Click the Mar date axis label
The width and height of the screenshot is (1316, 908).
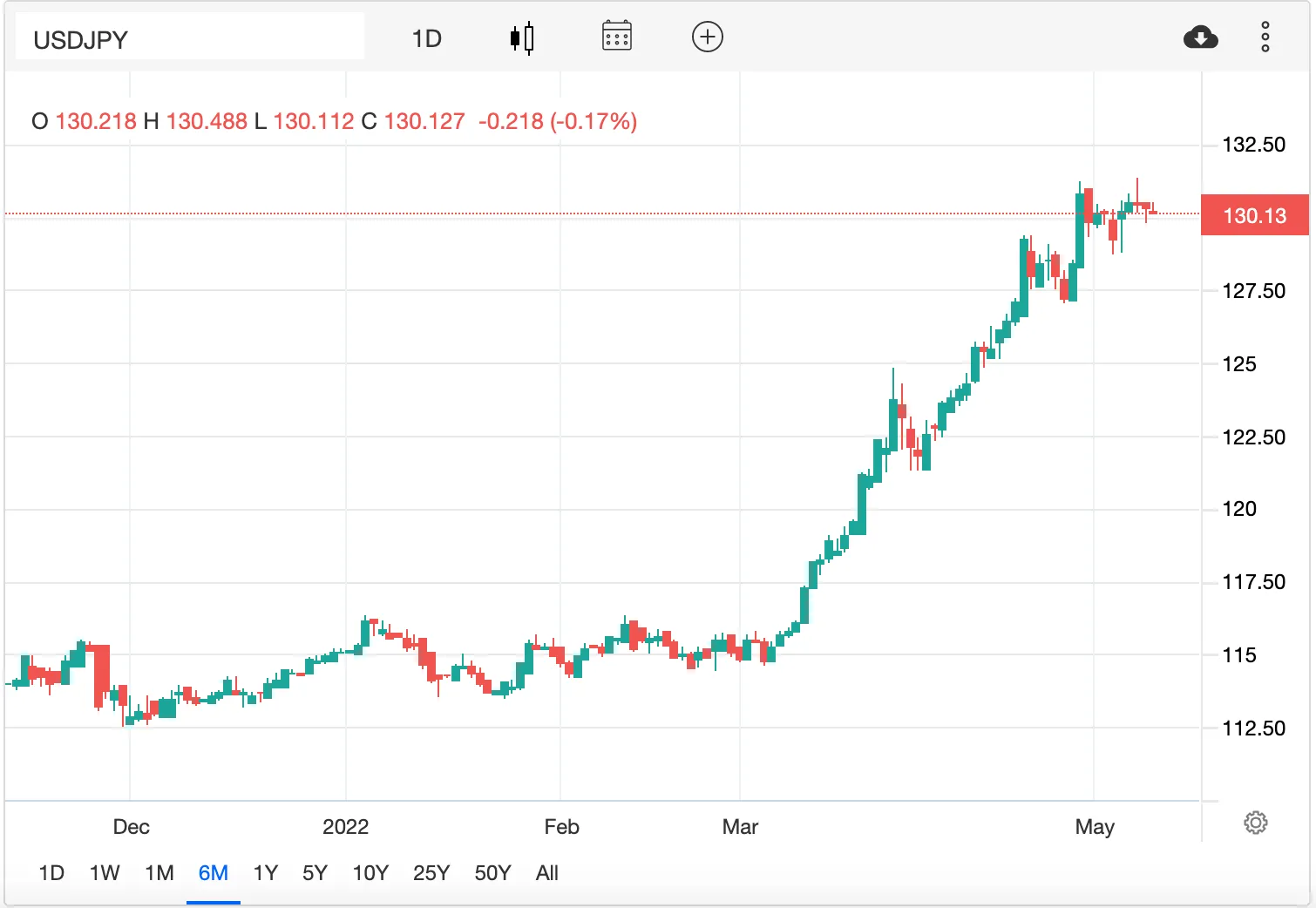click(741, 827)
